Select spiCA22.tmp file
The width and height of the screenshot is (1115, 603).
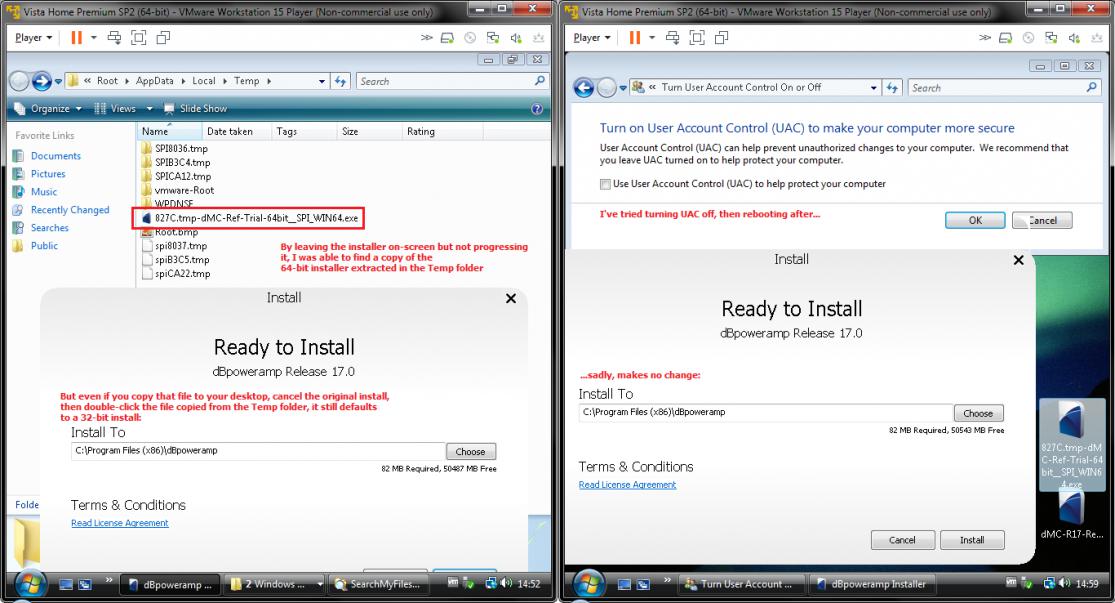176,274
